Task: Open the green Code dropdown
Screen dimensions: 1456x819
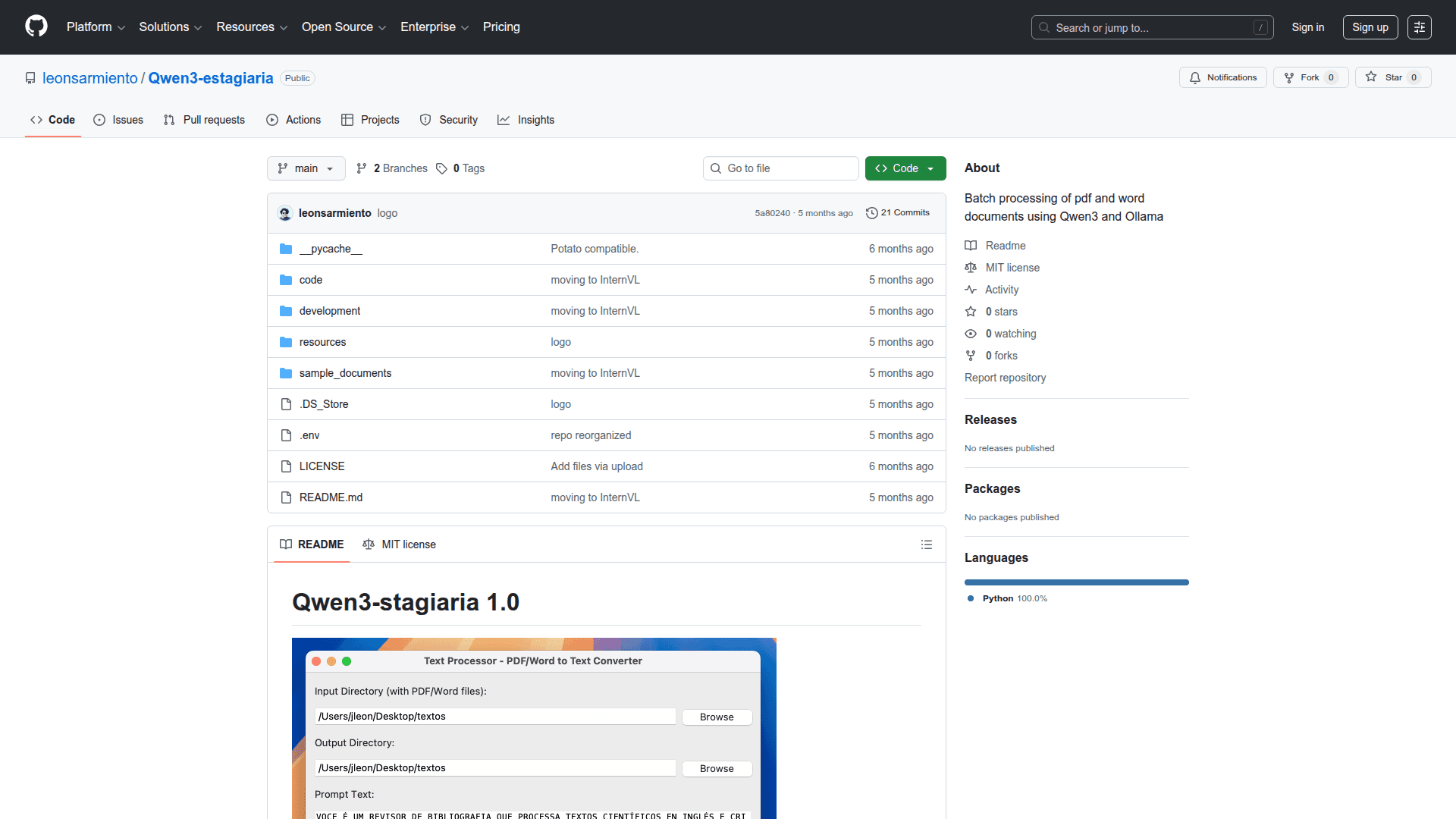Action: tap(905, 168)
